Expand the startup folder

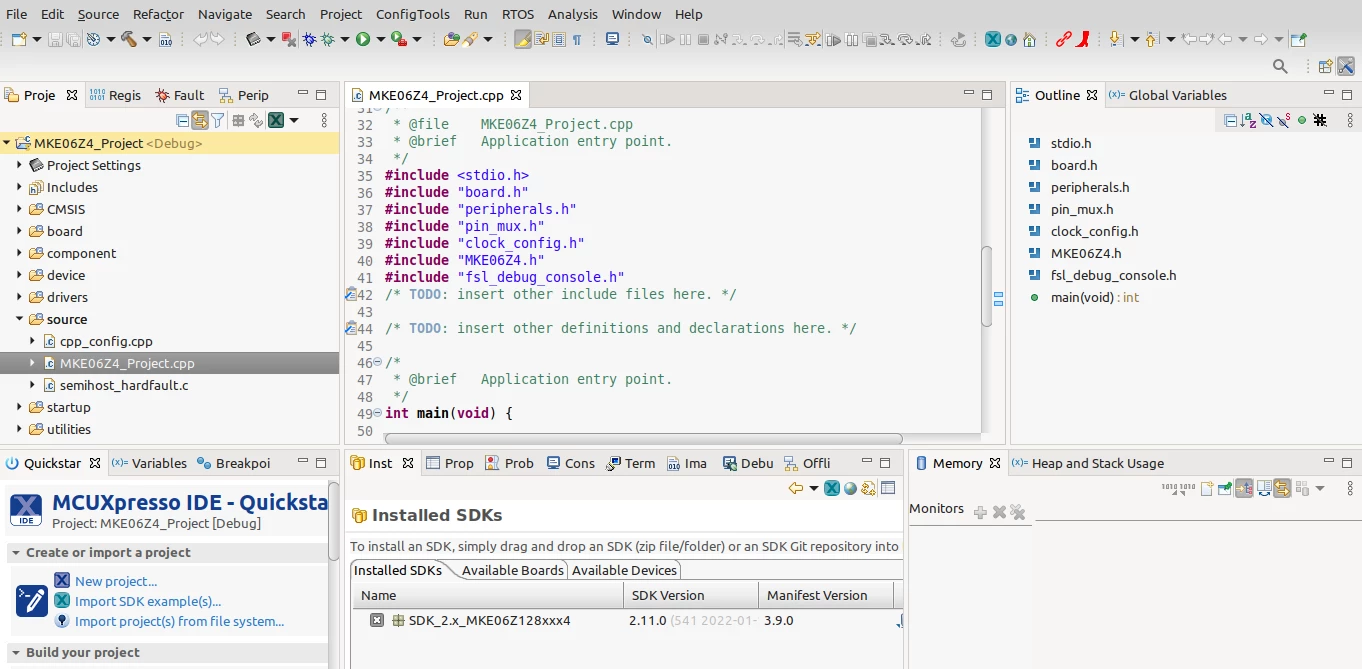(19, 407)
